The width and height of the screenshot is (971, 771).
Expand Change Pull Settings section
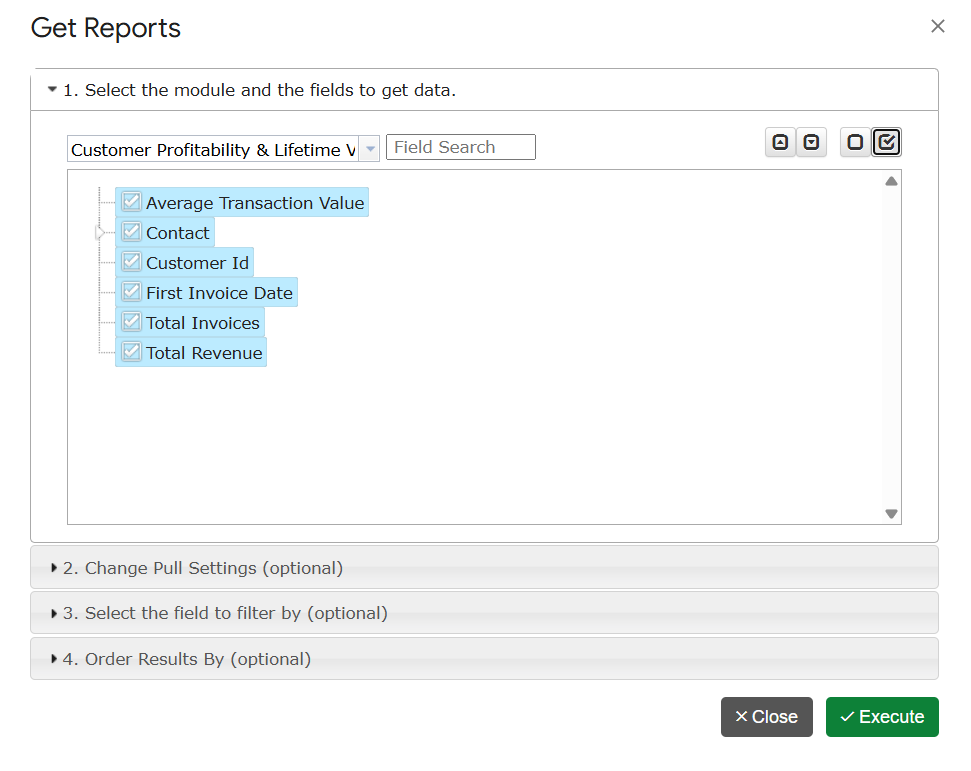203,568
